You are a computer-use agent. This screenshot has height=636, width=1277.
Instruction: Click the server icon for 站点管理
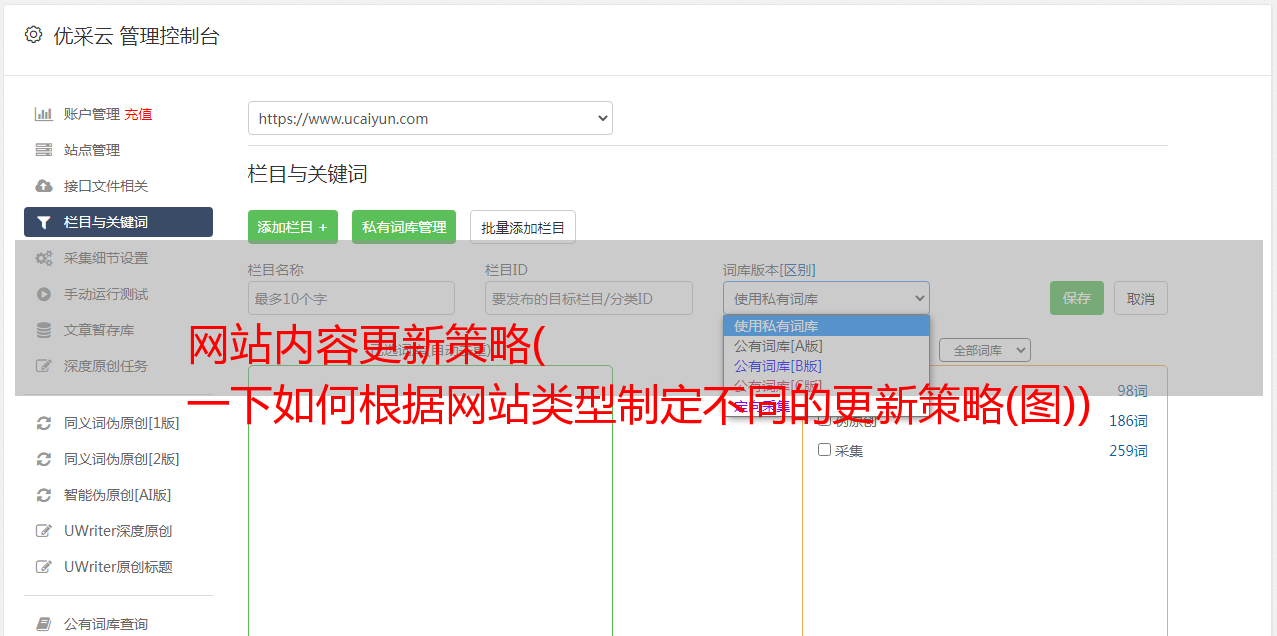[44, 150]
